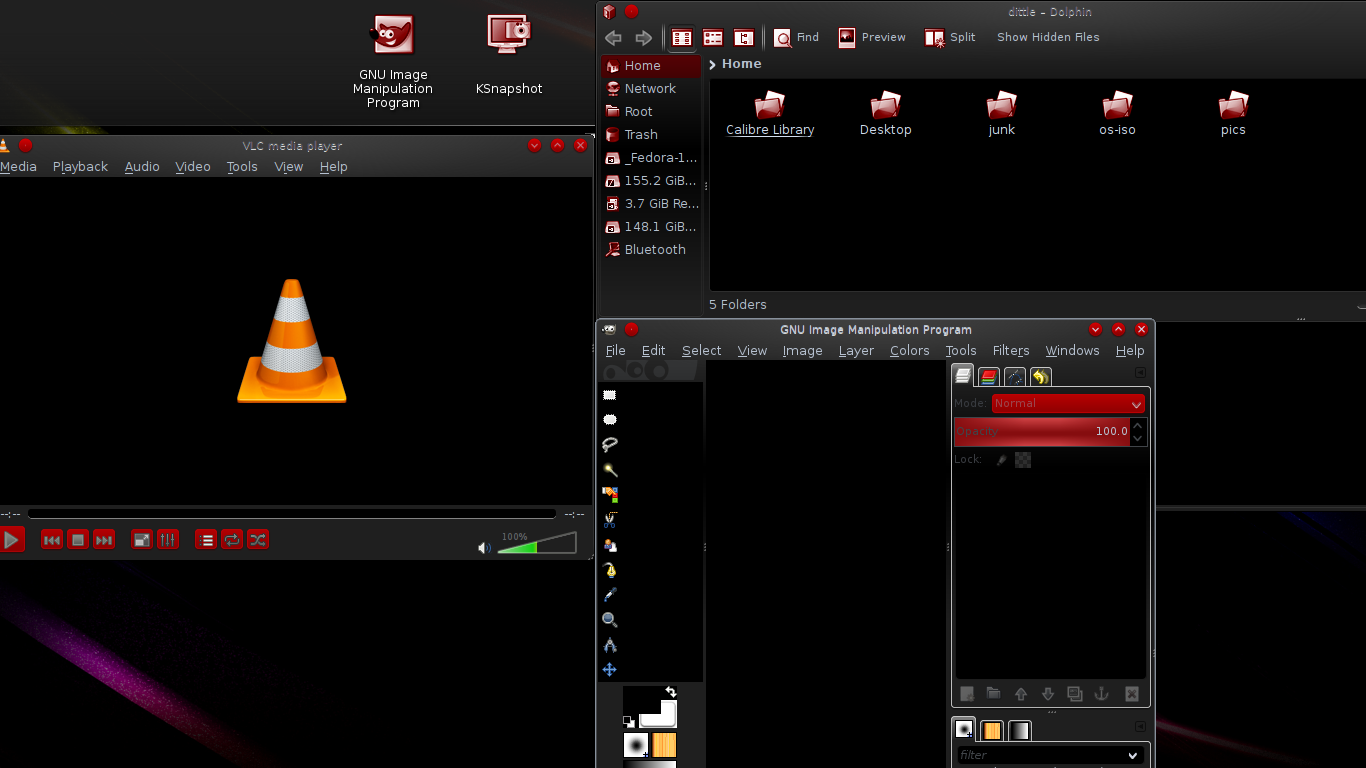Select the Measure compass tool
The height and width of the screenshot is (768, 1366).
click(x=610, y=645)
